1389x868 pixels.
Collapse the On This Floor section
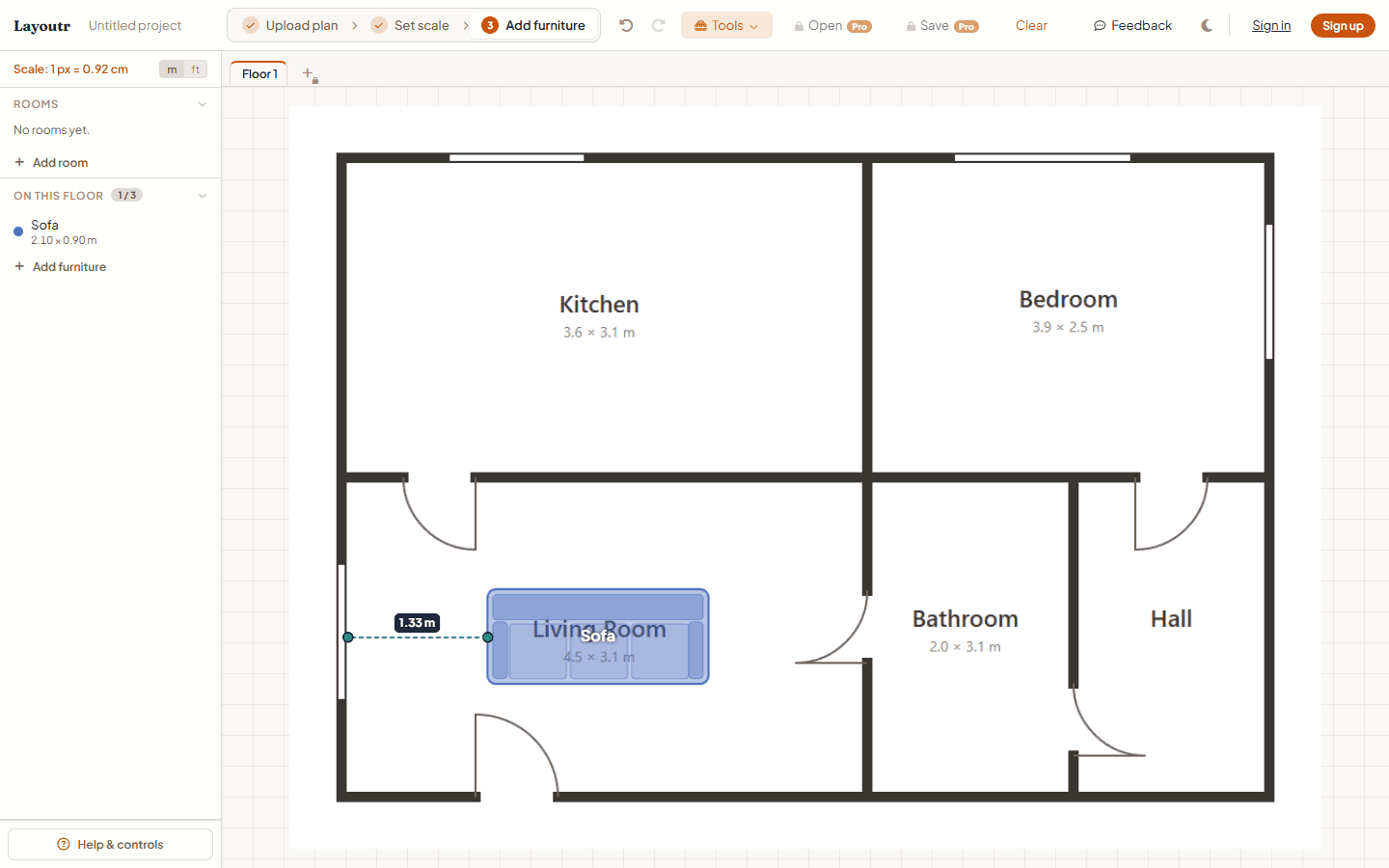pos(203,196)
